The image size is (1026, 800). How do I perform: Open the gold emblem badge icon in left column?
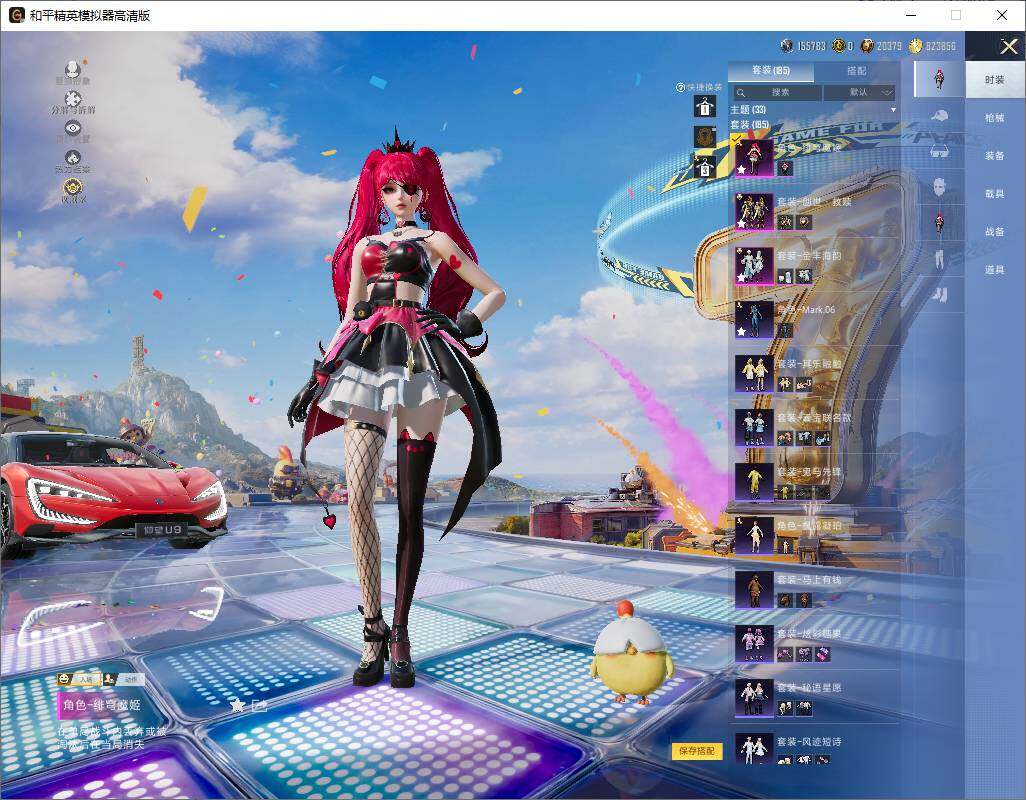coord(73,188)
